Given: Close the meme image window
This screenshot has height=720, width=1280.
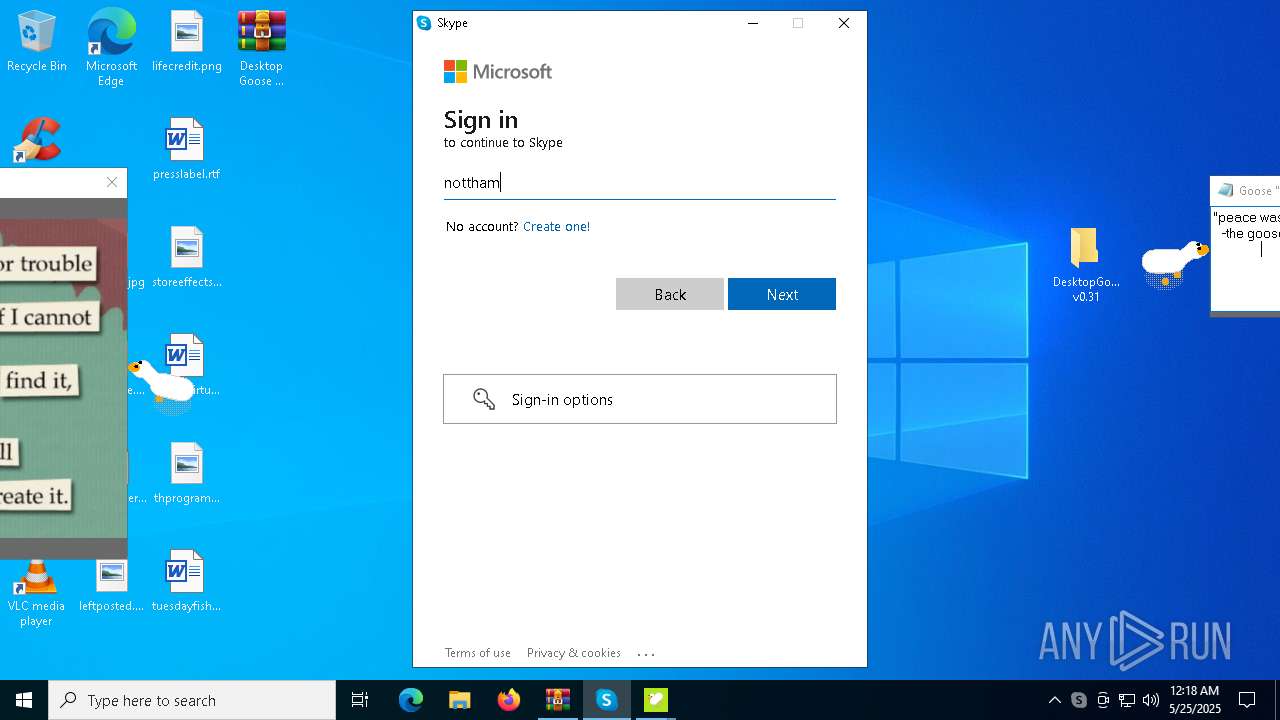Looking at the screenshot, I should point(112,182).
